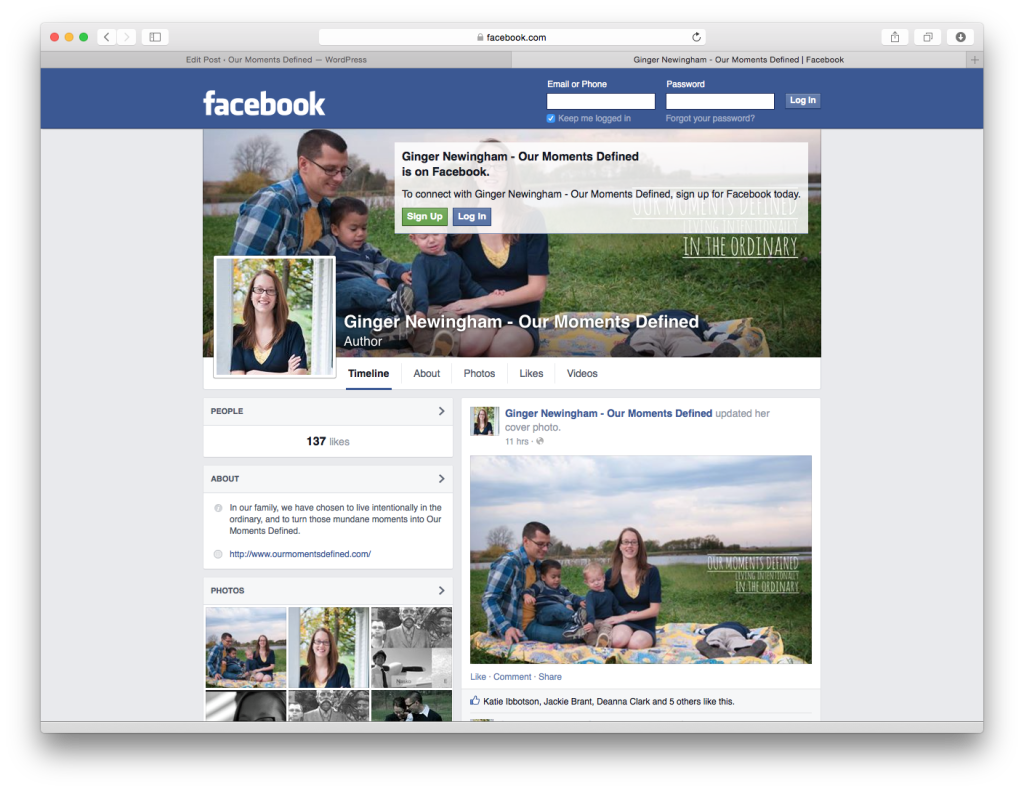
Task: Share the cover photo post
Action: click(550, 677)
